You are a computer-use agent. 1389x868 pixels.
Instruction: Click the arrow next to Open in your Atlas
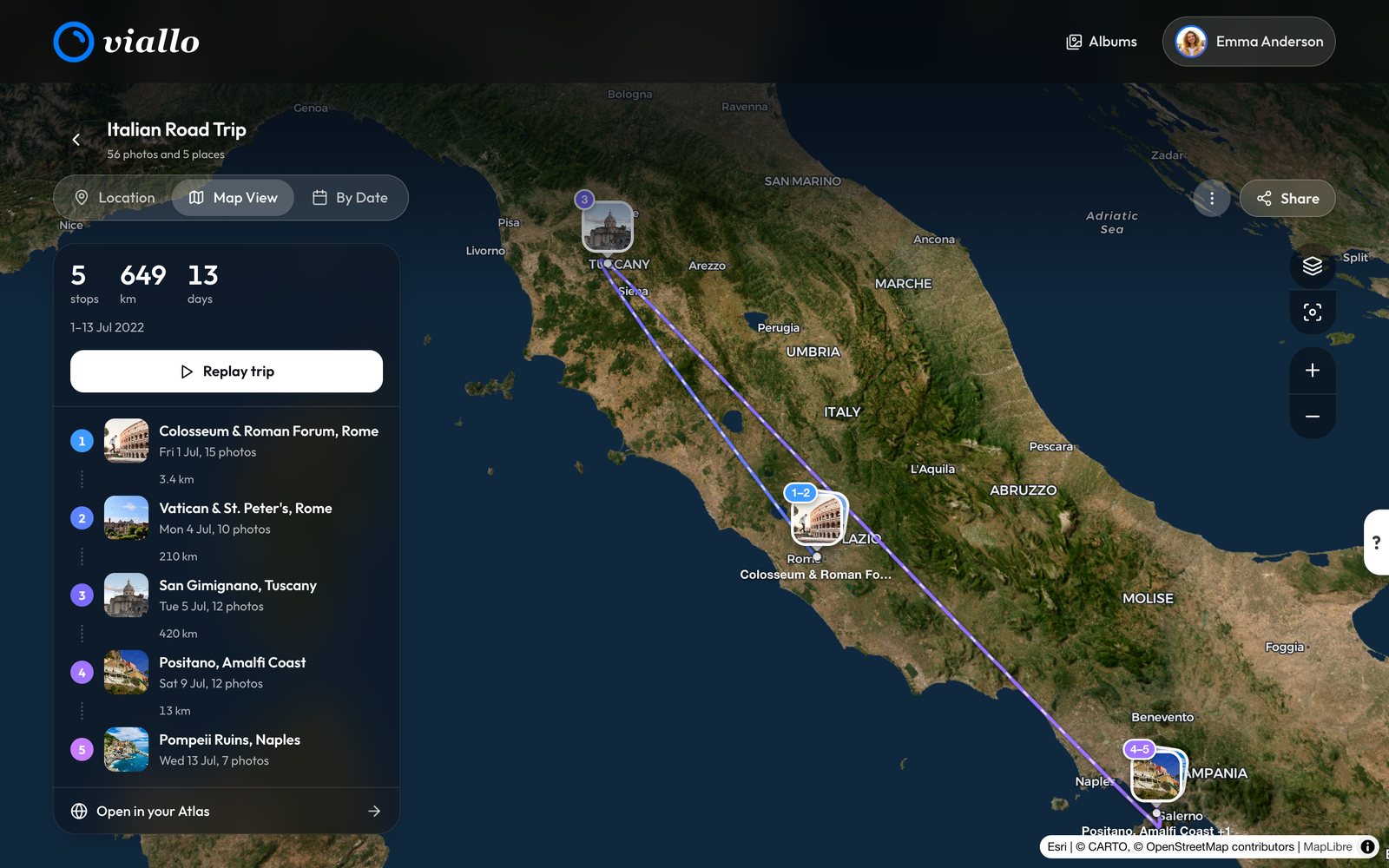[374, 811]
